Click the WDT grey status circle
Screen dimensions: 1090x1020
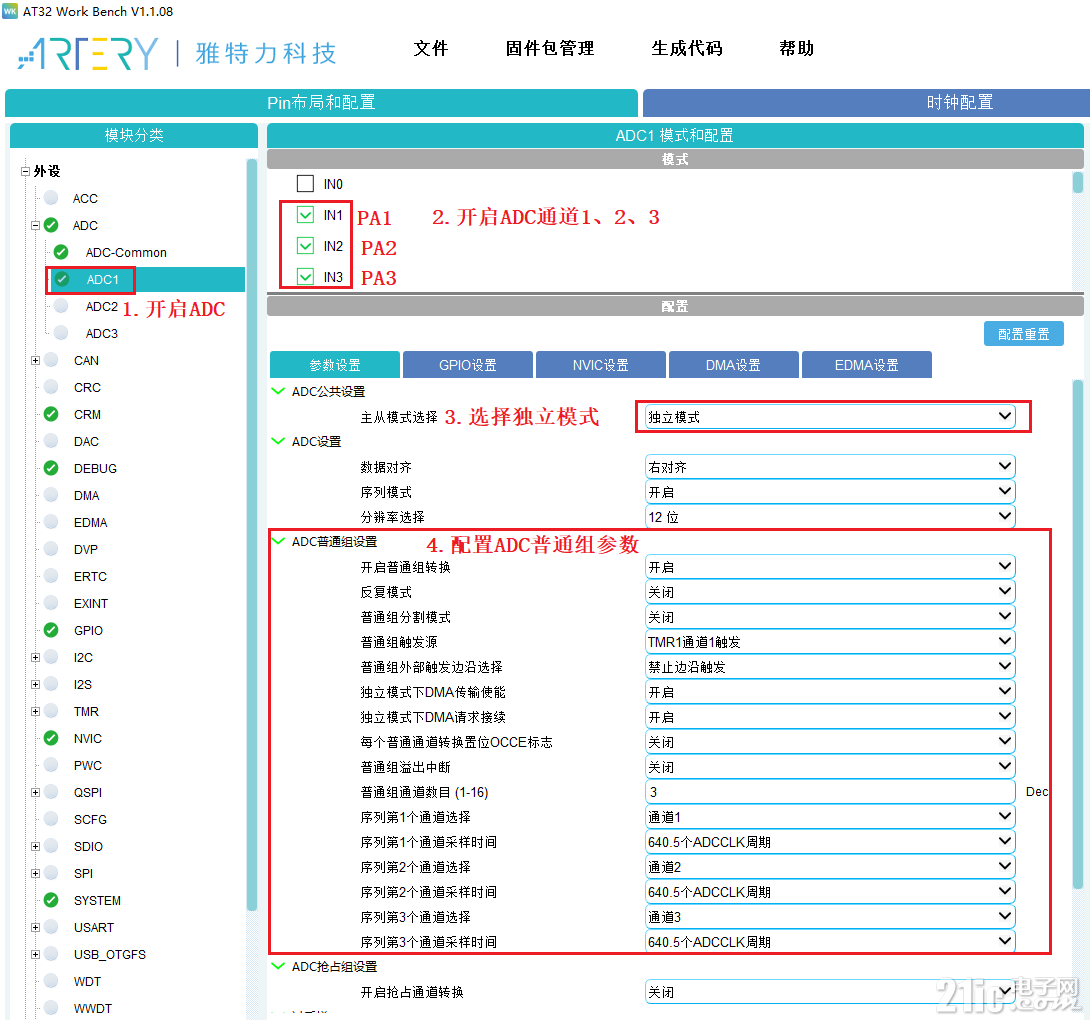51,981
